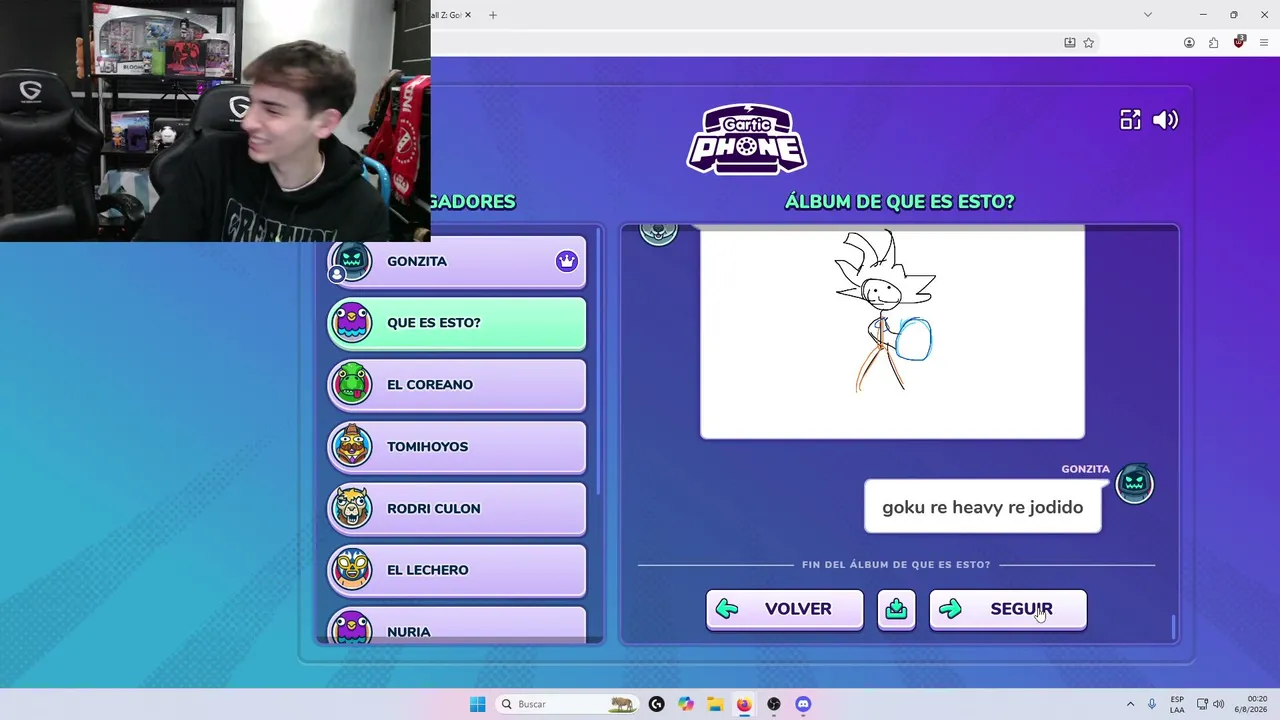Open OBS Studio from the taskbar

pyautogui.click(x=774, y=704)
